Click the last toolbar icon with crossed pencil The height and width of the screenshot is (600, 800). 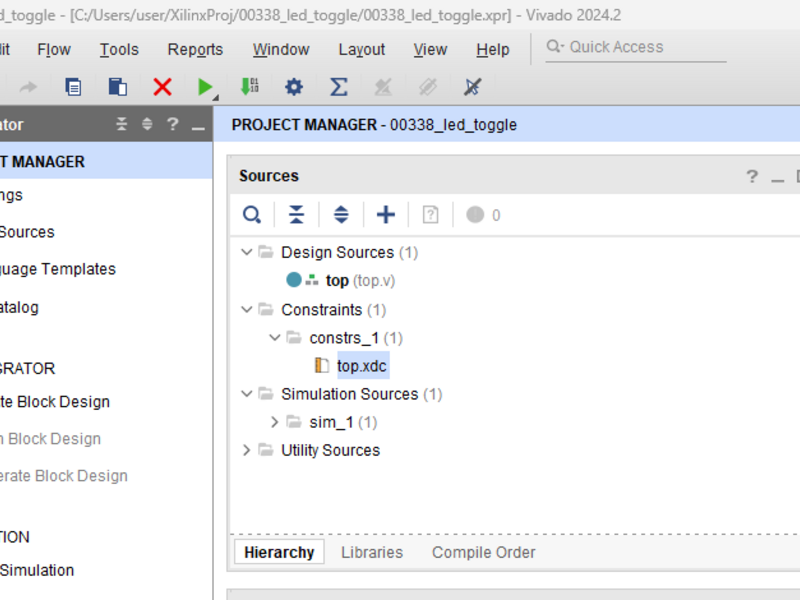pyautogui.click(x=472, y=87)
